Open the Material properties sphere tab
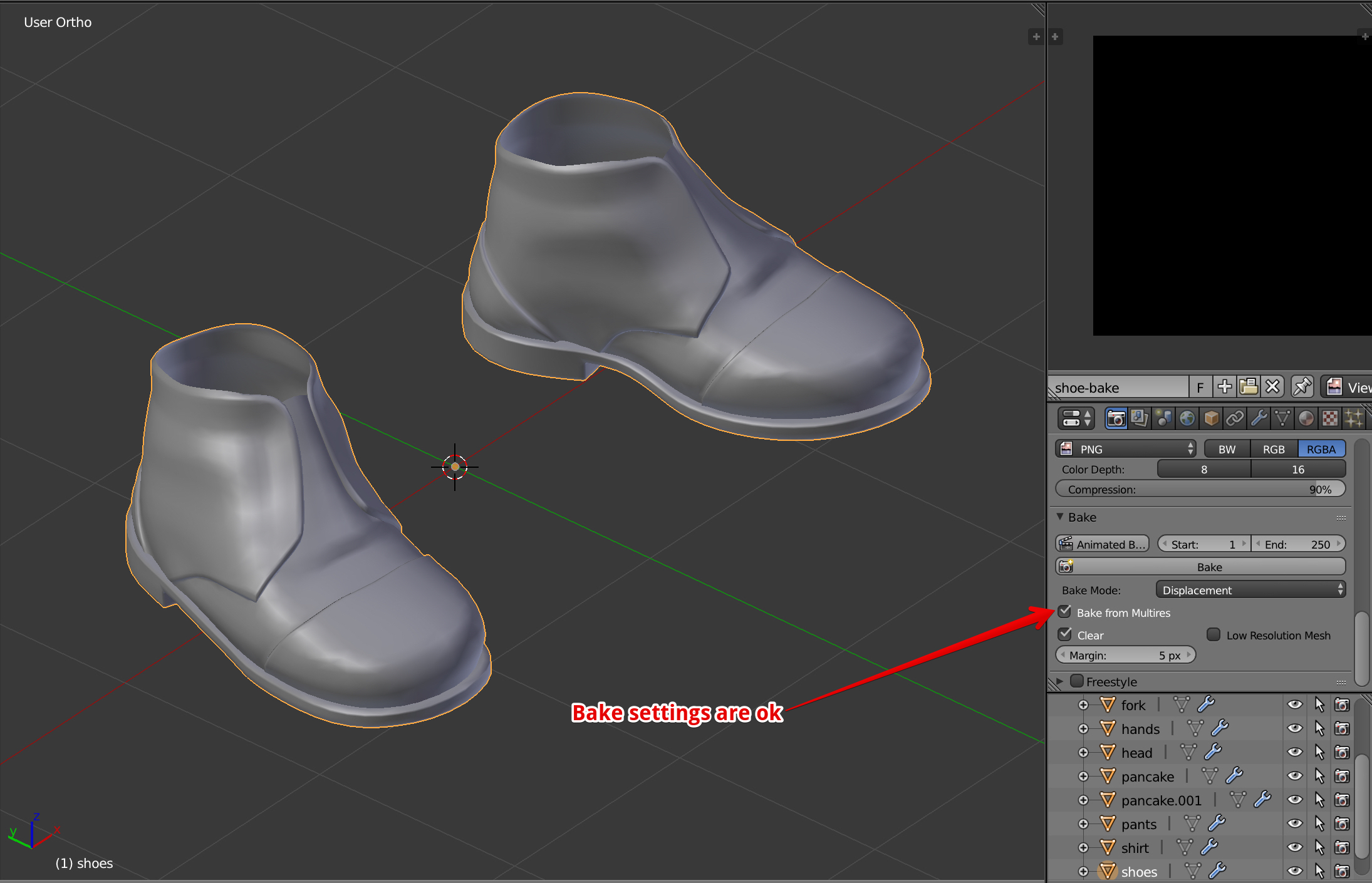This screenshot has height=883, width=1372. tap(1306, 418)
